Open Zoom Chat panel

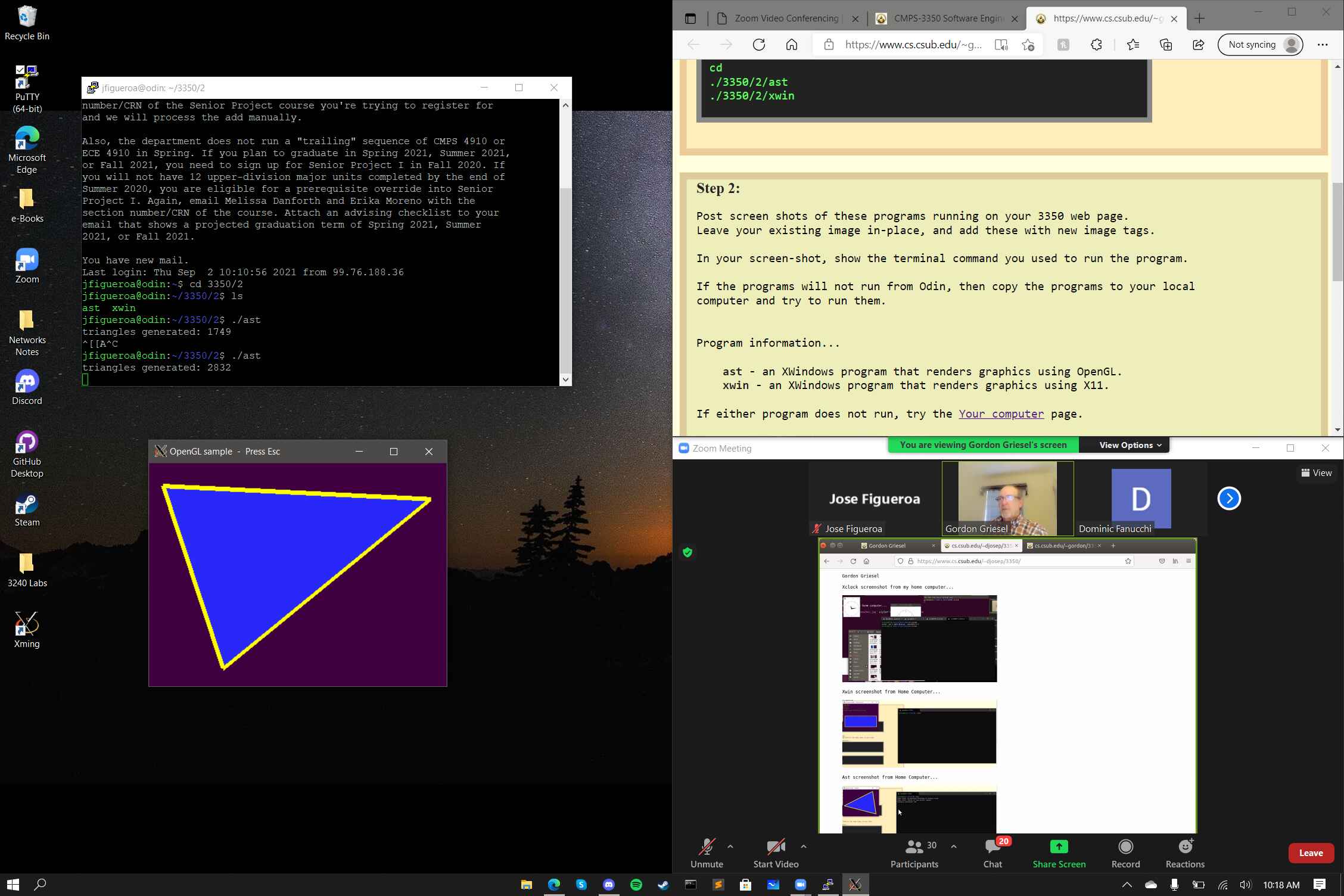[x=993, y=853]
